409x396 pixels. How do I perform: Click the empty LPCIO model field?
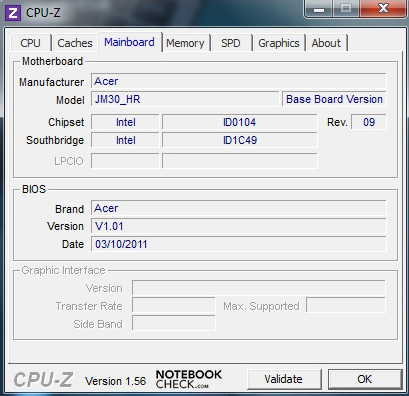(x=239, y=161)
